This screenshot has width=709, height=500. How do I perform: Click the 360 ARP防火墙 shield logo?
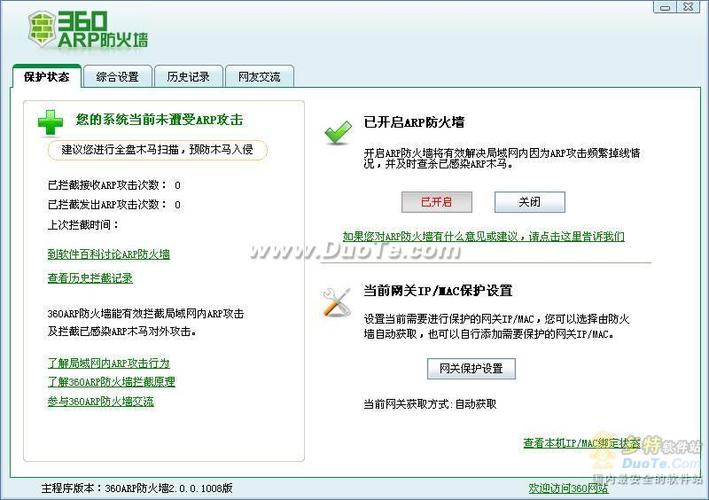click(42, 29)
